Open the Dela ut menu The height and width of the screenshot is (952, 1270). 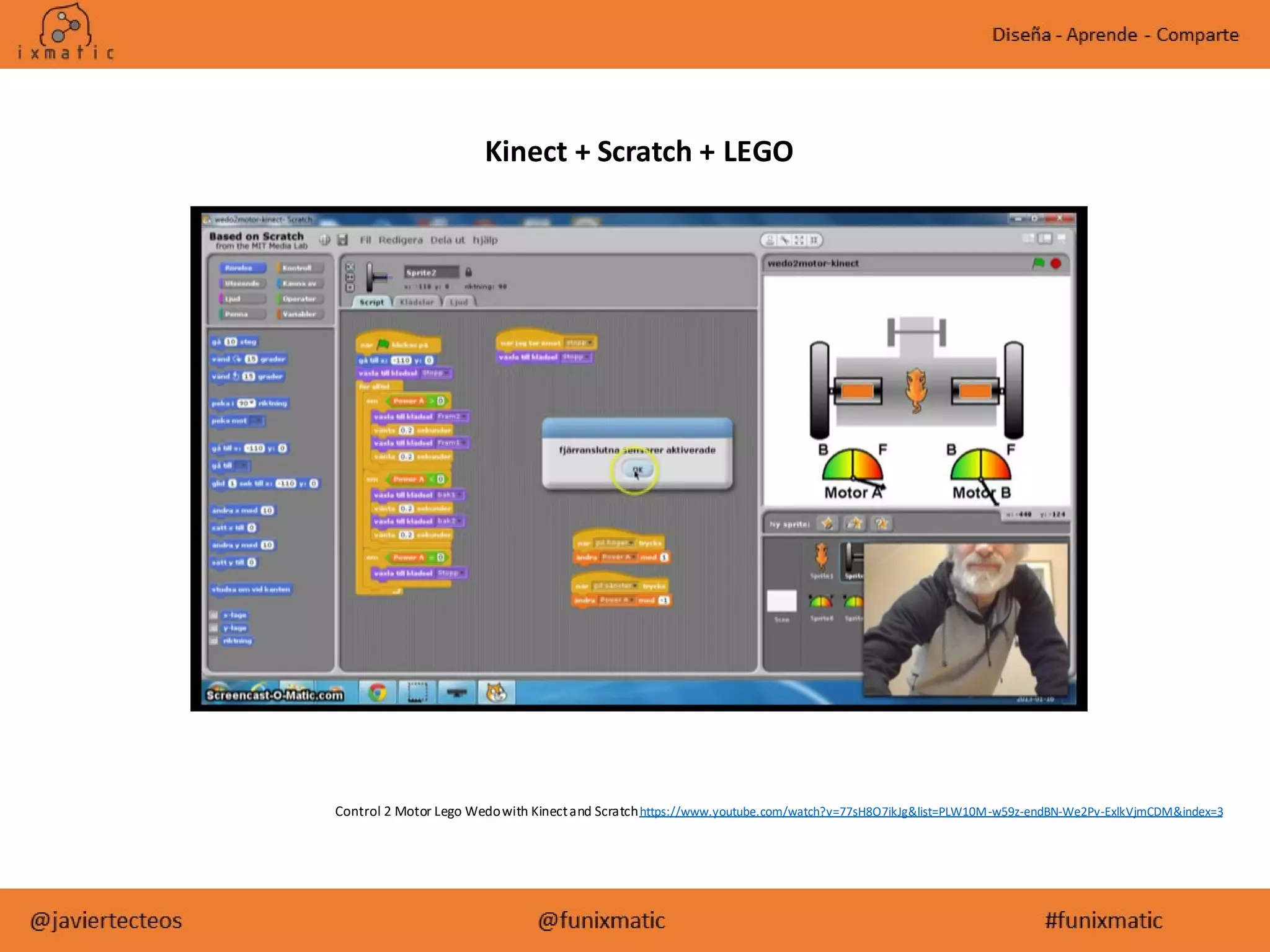point(447,240)
